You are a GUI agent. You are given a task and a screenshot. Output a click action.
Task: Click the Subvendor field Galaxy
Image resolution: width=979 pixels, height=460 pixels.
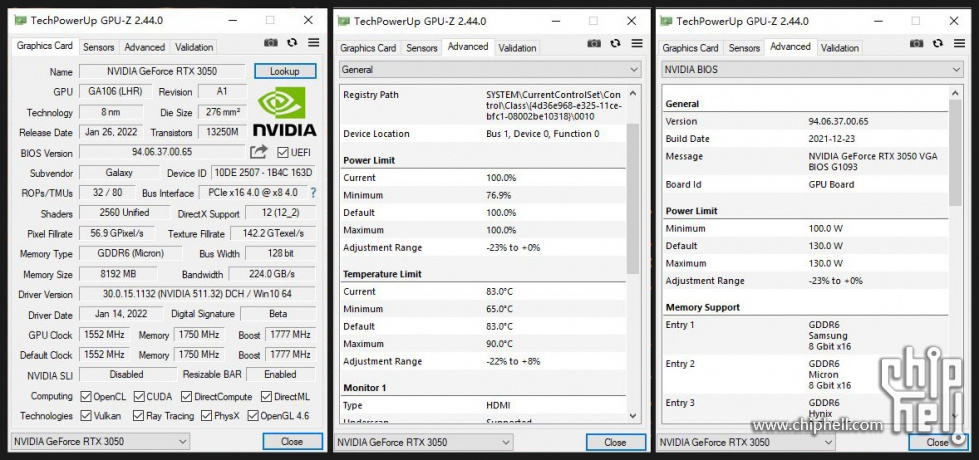pos(118,172)
